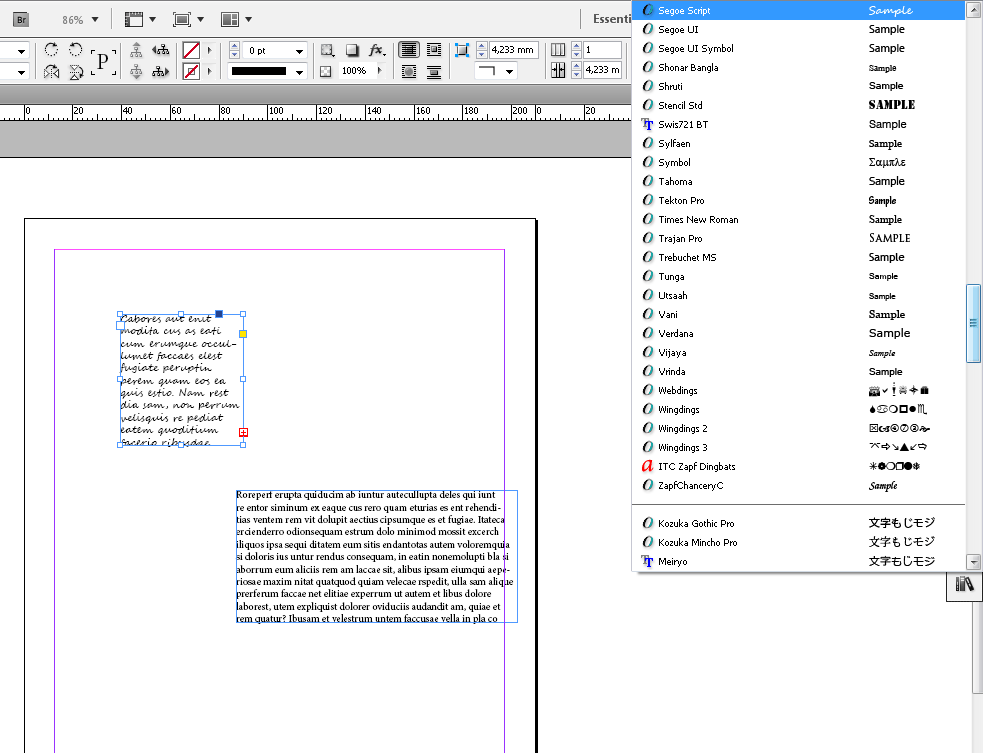Click the 4,233 mm corner size field

[513, 50]
